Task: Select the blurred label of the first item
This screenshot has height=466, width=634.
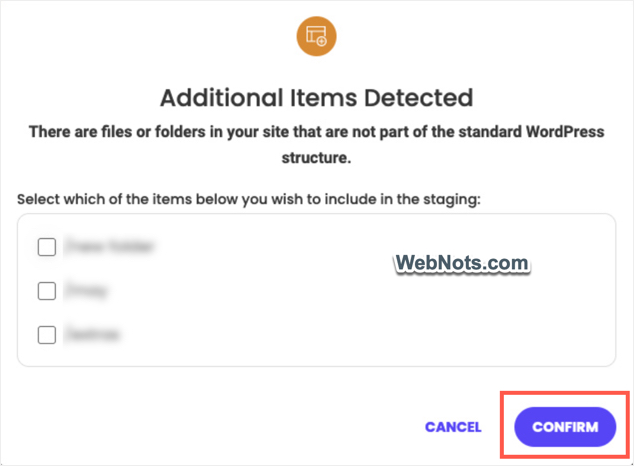Action: pyautogui.click(x=95, y=246)
